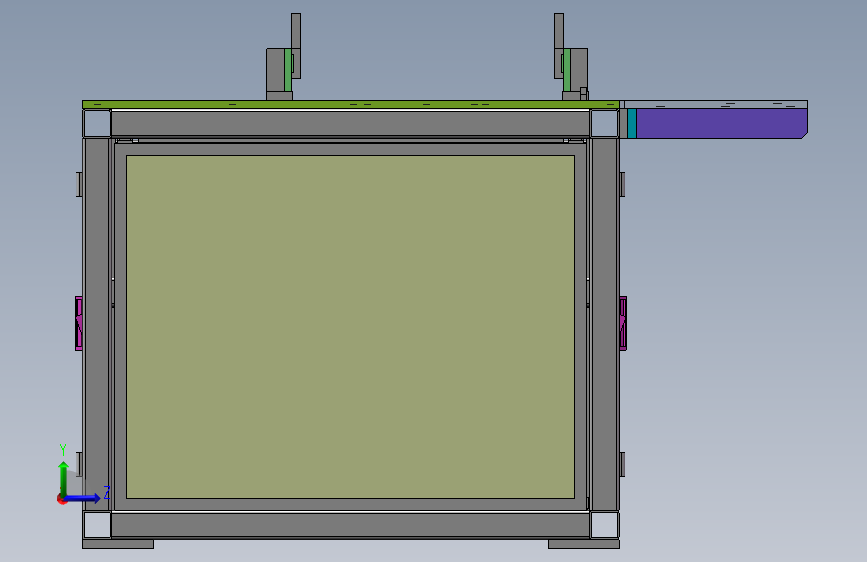Click the magenta latch on the right side
The image size is (867, 562).
[x=623, y=324]
